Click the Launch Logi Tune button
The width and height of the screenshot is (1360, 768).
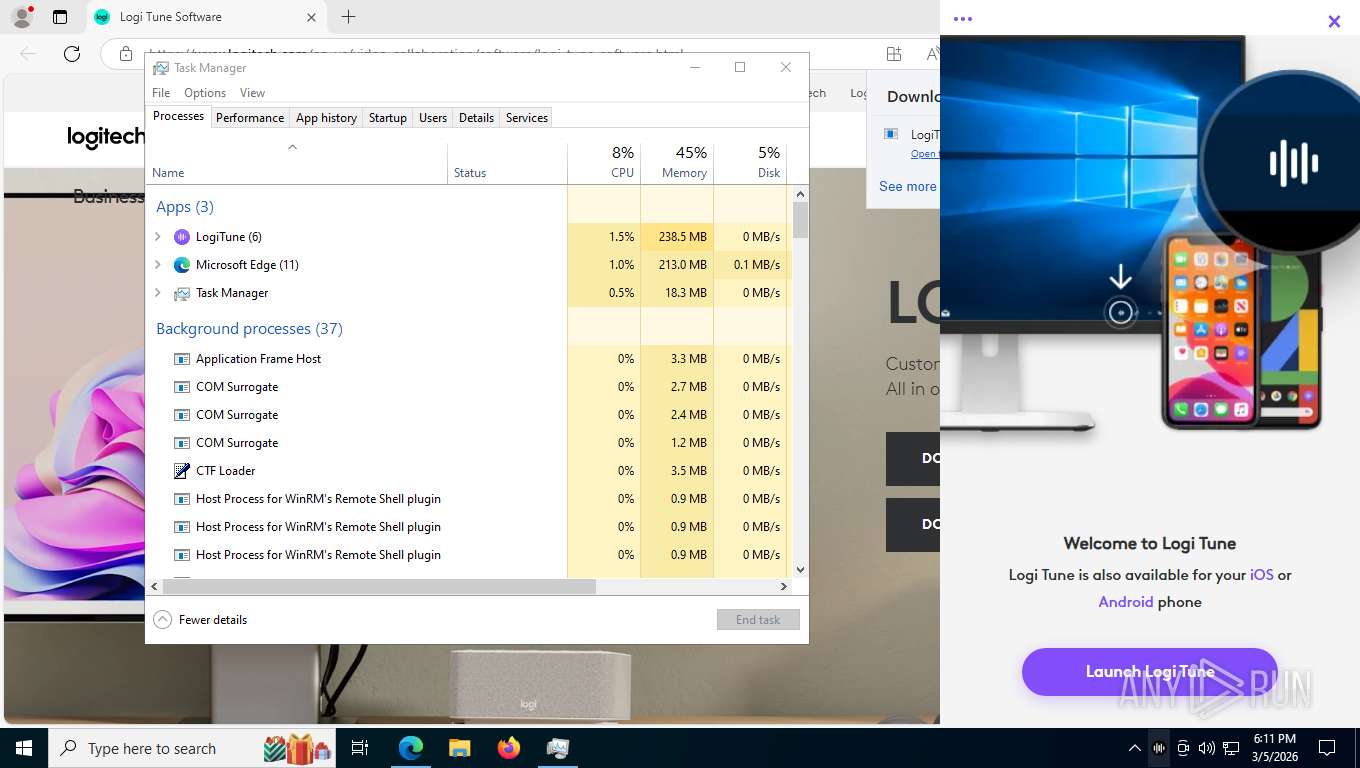(1150, 672)
